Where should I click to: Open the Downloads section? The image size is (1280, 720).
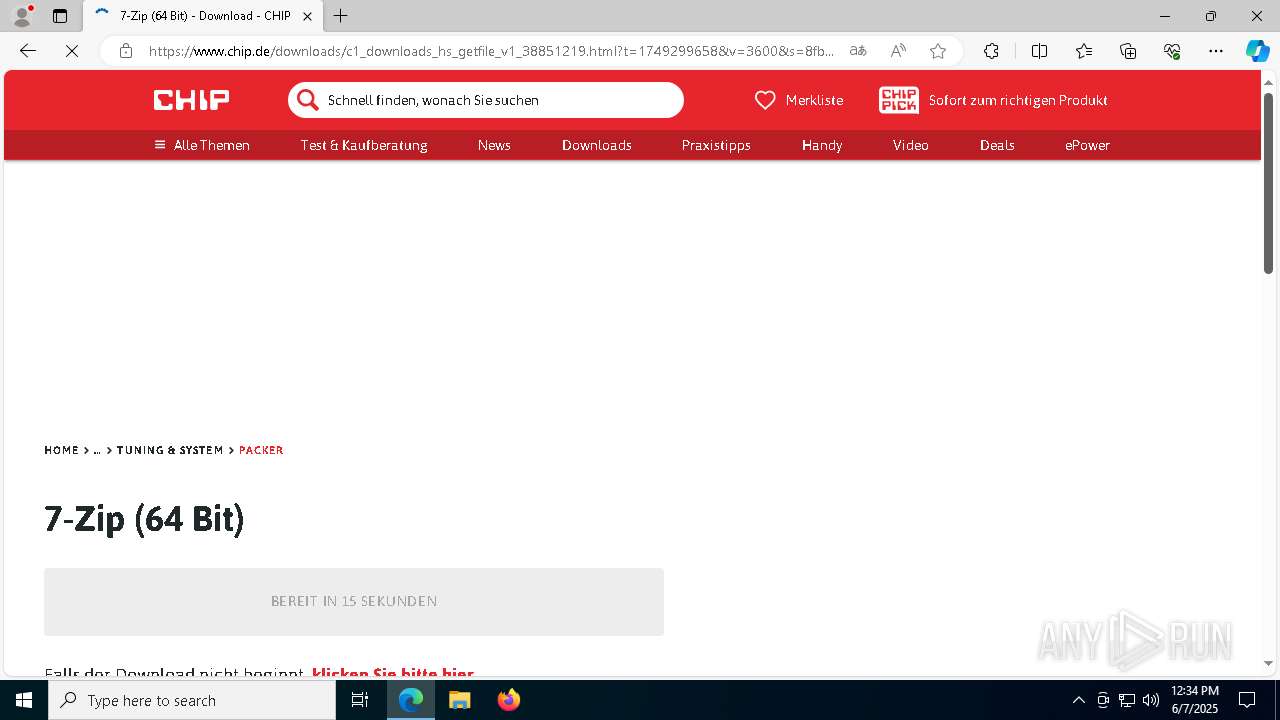coord(597,145)
